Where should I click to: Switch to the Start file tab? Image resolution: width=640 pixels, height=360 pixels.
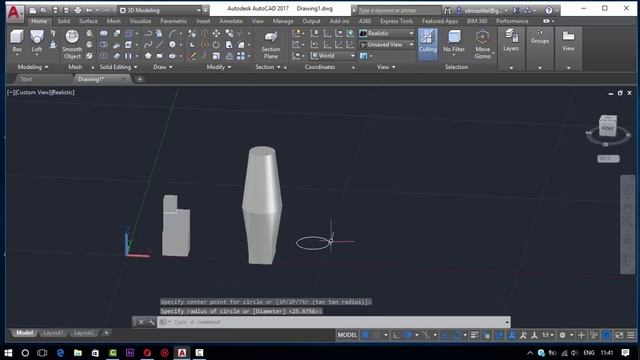(26, 79)
